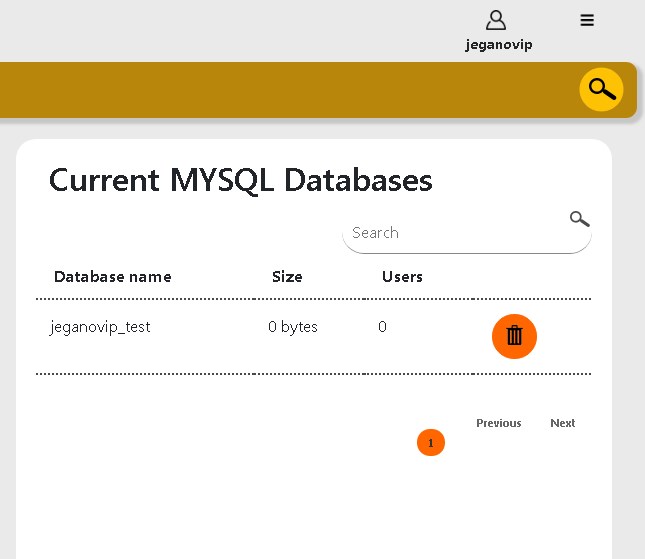
Task: Sort by the Size column header
Action: tap(287, 277)
